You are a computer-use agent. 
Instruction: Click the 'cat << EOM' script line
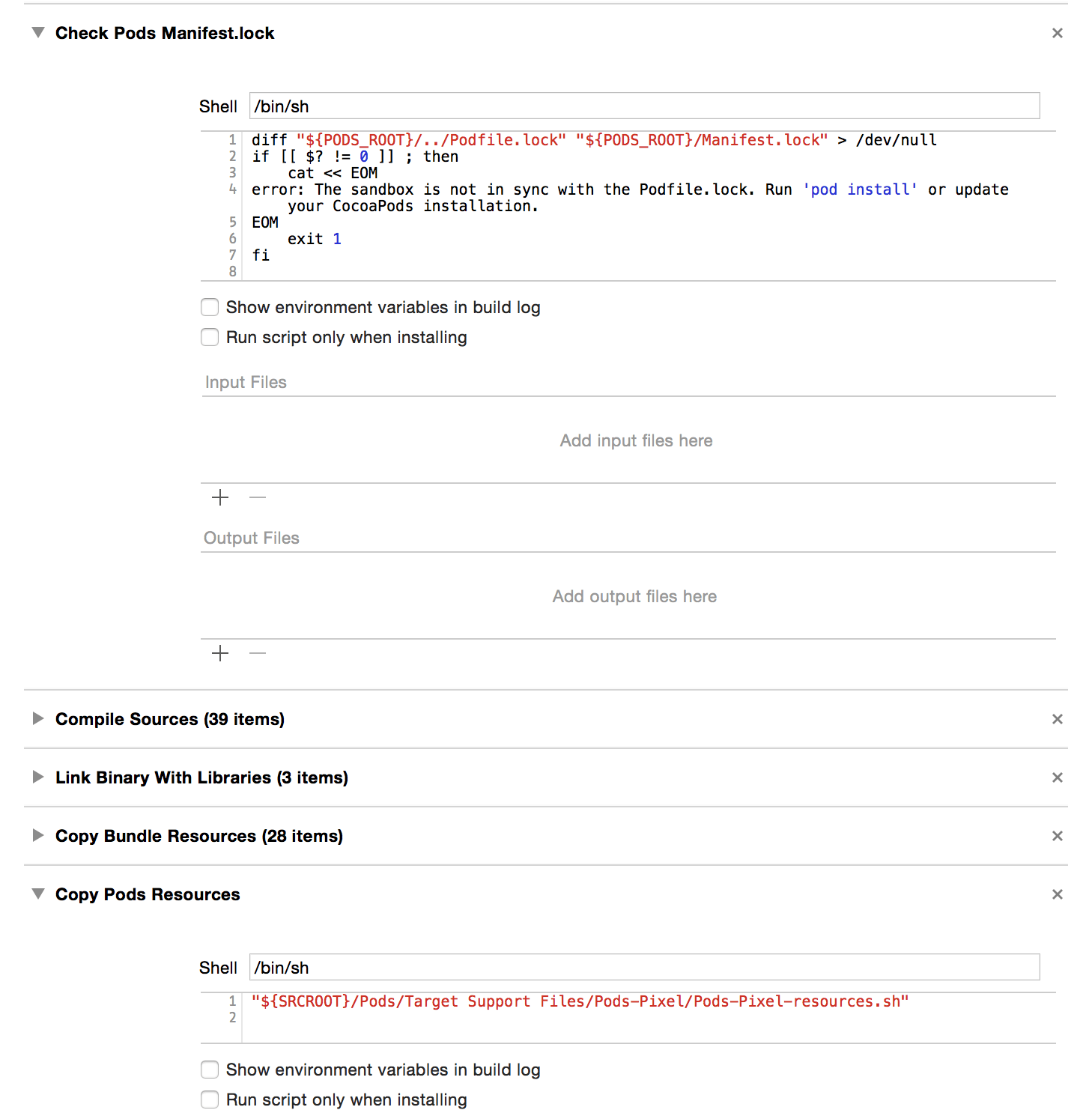tap(333, 173)
